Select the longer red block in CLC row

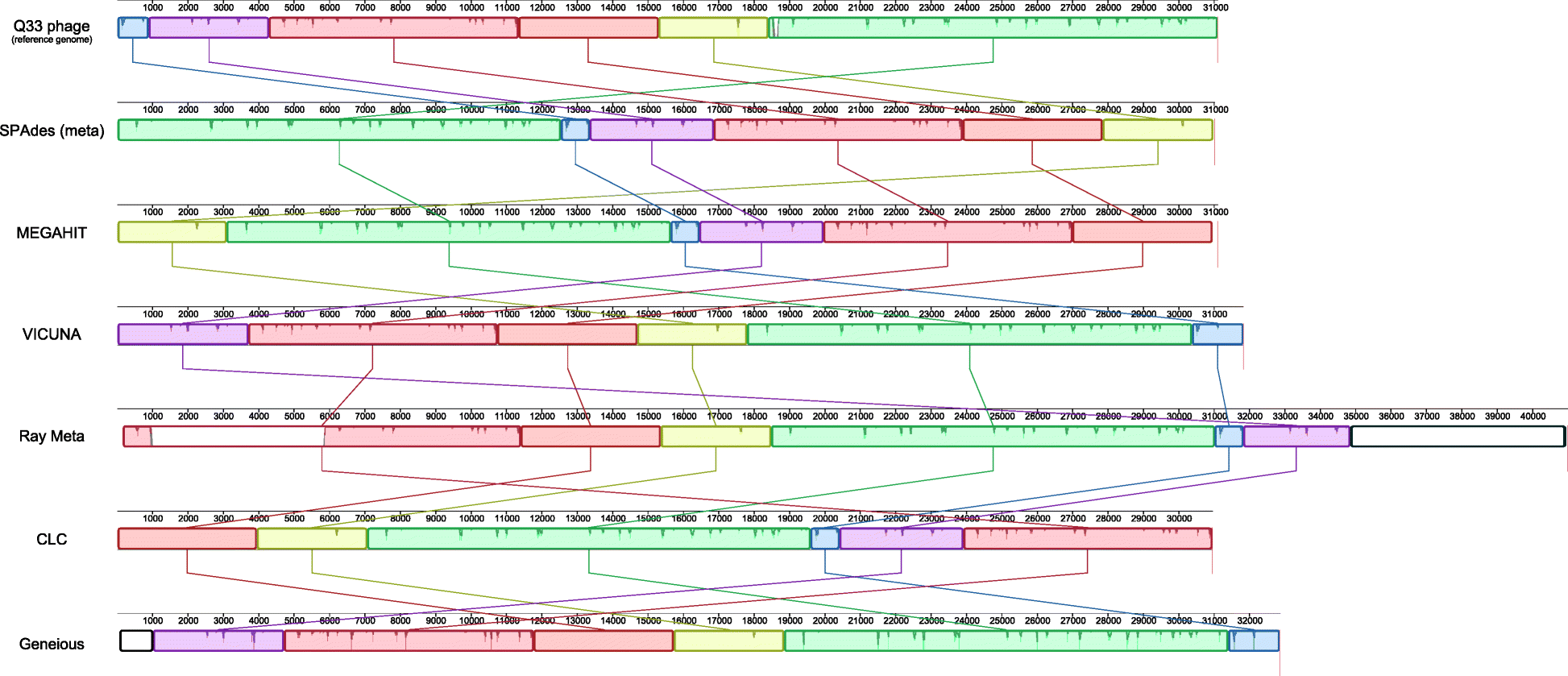coord(1088,539)
